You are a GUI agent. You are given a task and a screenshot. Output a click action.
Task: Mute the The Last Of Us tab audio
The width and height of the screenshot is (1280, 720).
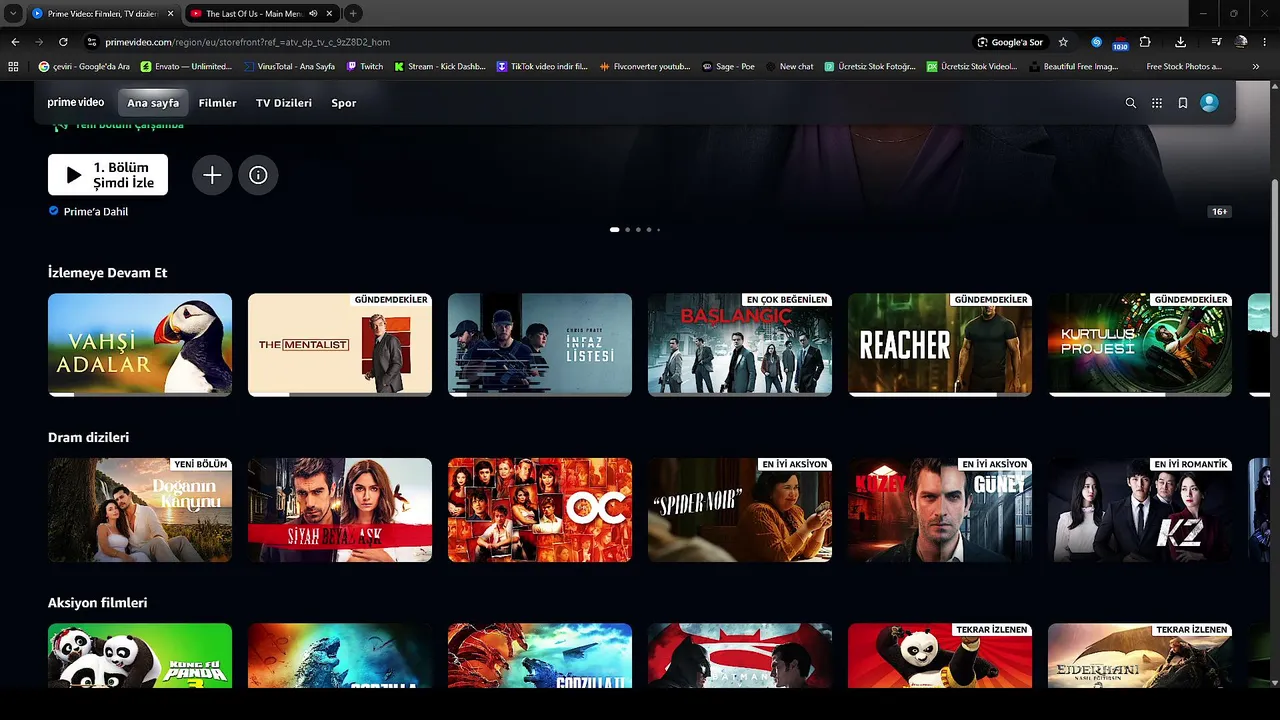point(313,14)
